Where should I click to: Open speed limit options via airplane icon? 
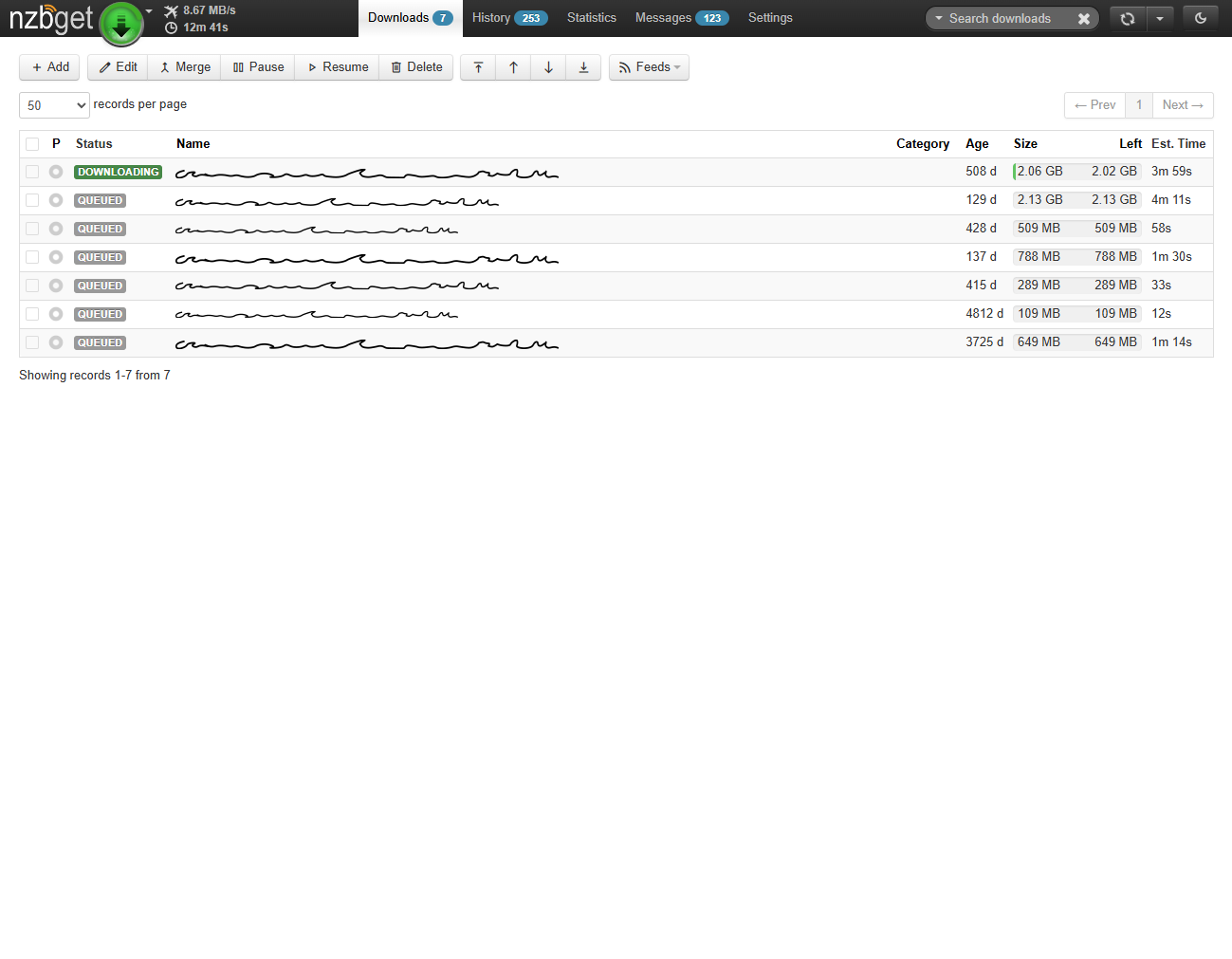click(172, 9)
